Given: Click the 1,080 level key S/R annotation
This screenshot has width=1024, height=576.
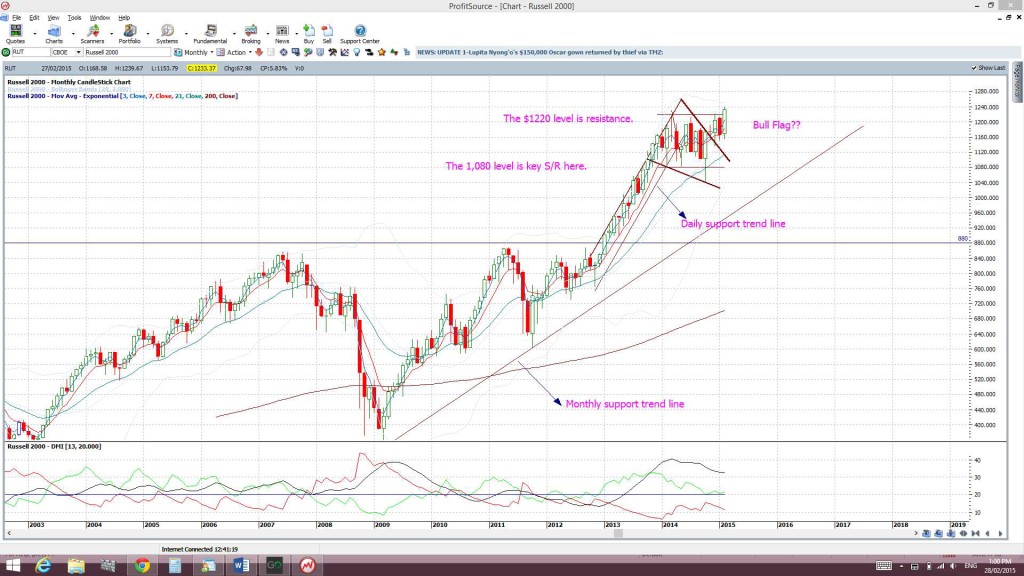Looking at the screenshot, I should (516, 167).
